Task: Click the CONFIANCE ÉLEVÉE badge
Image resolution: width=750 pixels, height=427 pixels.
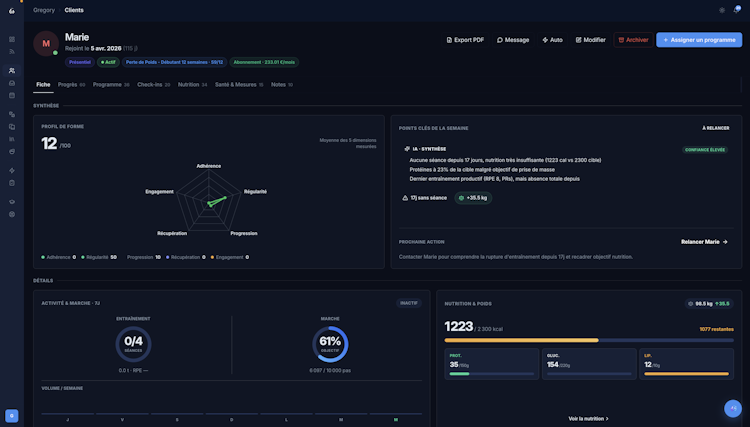Action: tap(705, 150)
